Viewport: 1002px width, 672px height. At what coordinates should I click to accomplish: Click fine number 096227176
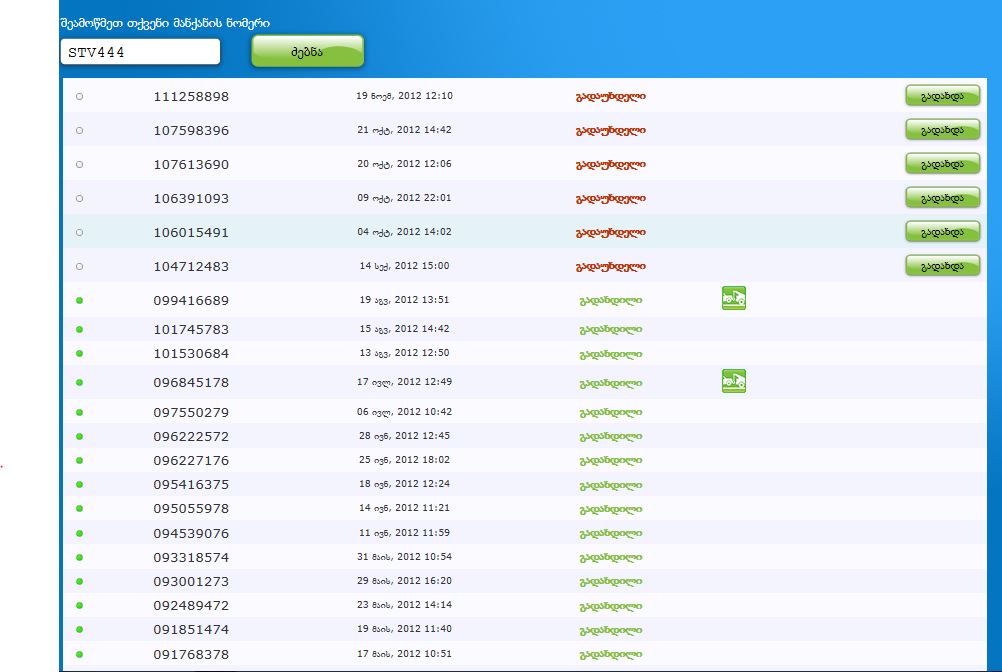[x=191, y=461]
